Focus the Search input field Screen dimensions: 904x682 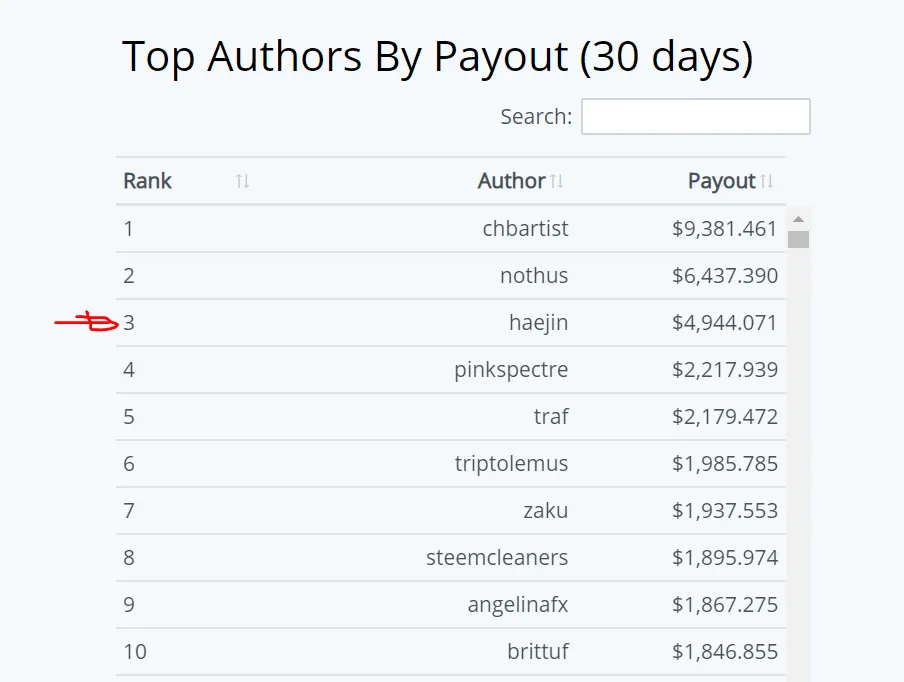[695, 116]
